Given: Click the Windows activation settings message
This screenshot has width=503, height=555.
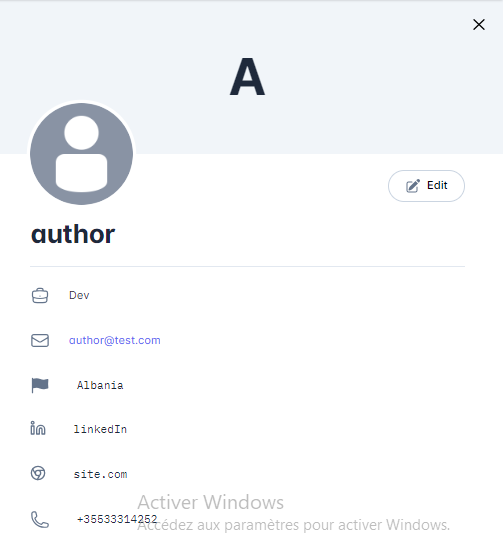Looking at the screenshot, I should [293, 525].
